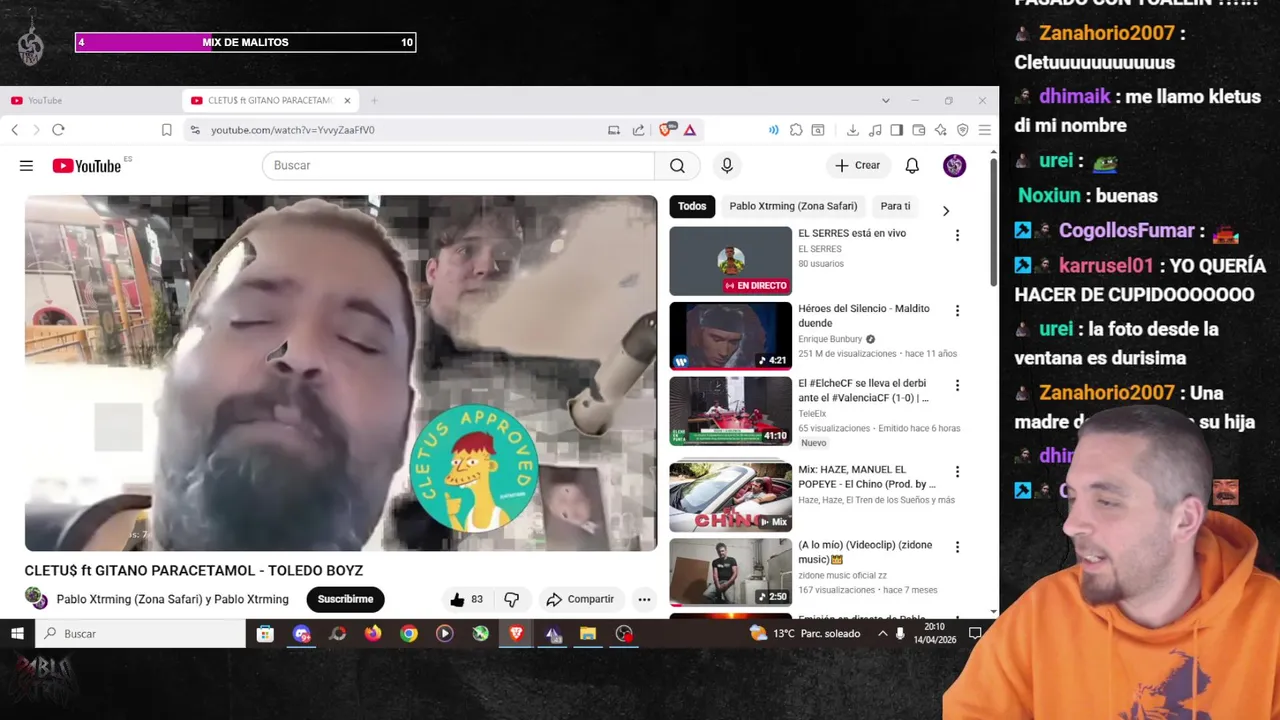Toggle the browser sidebar panel
The height and width of the screenshot is (720, 1280).
897,130
